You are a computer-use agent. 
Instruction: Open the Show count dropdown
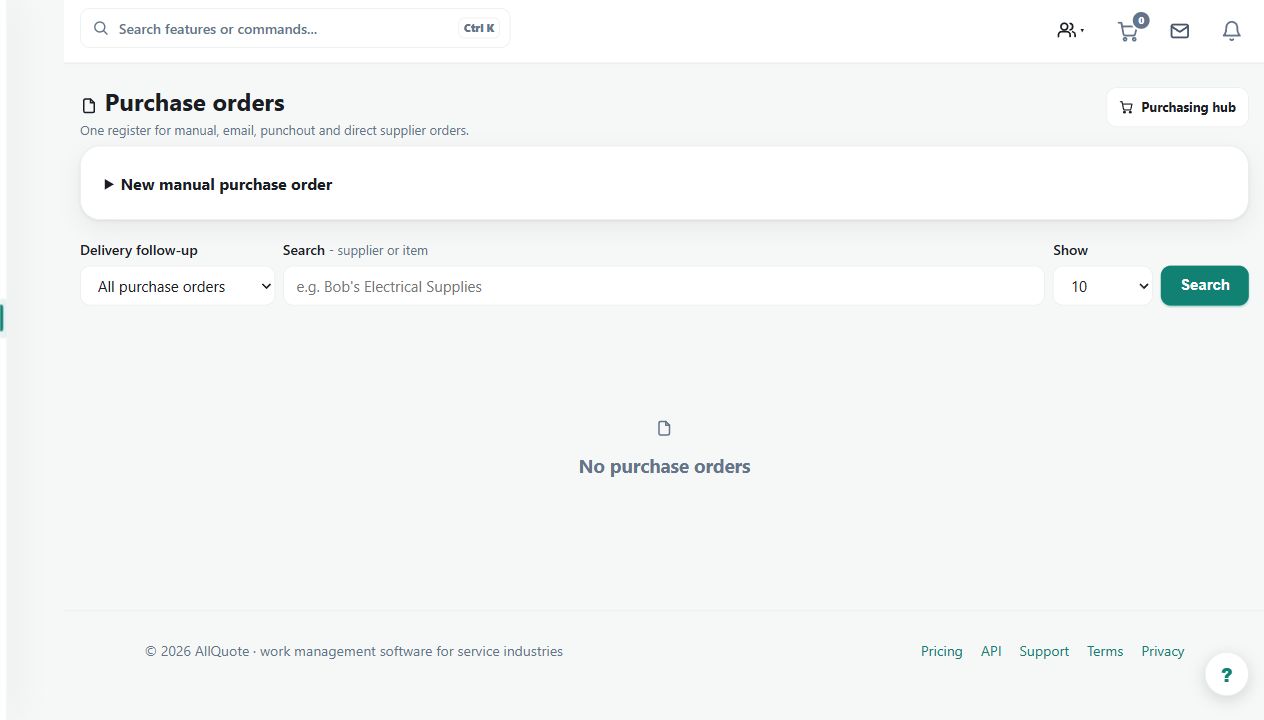[1103, 286]
